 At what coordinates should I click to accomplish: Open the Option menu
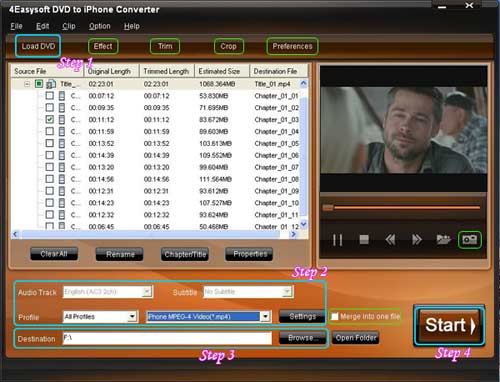click(99, 26)
